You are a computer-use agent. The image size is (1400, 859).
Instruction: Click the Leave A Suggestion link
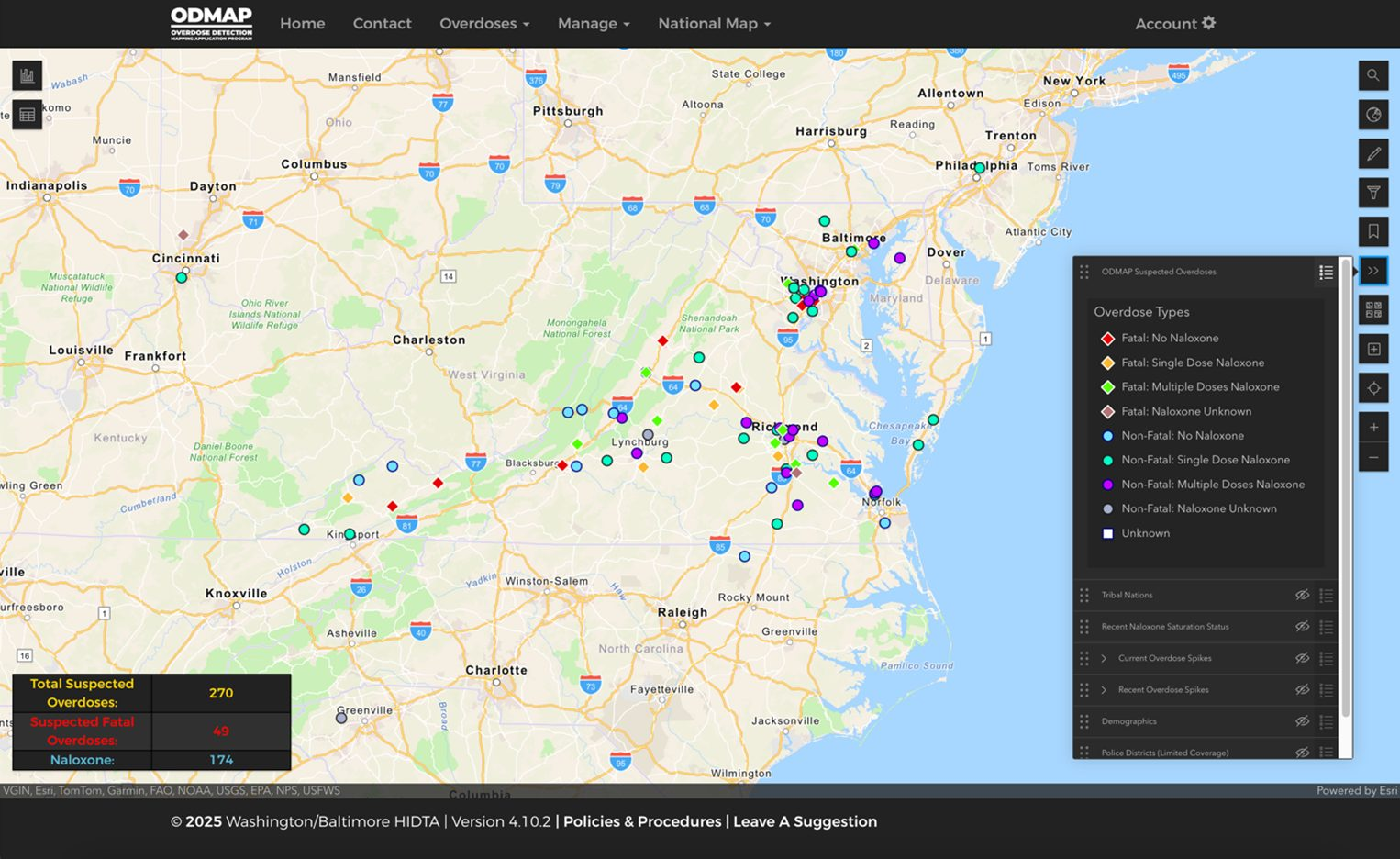click(x=805, y=821)
